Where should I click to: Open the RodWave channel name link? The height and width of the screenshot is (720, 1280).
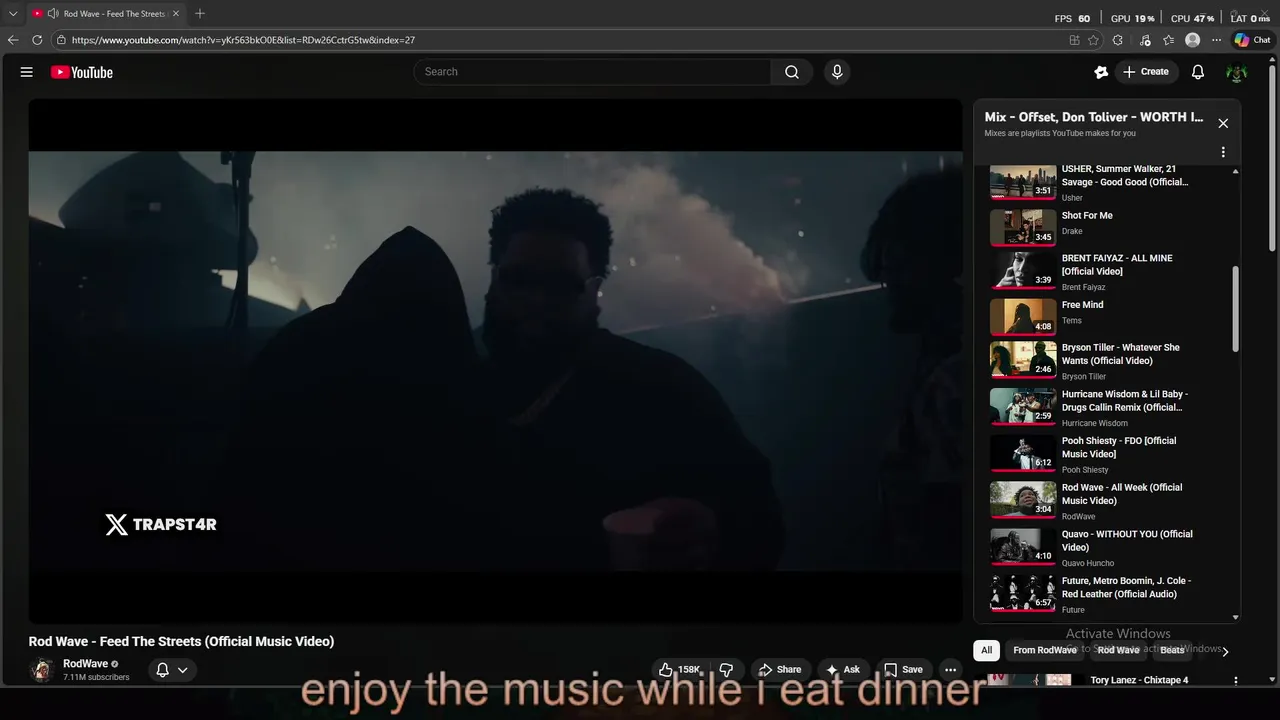pos(86,664)
